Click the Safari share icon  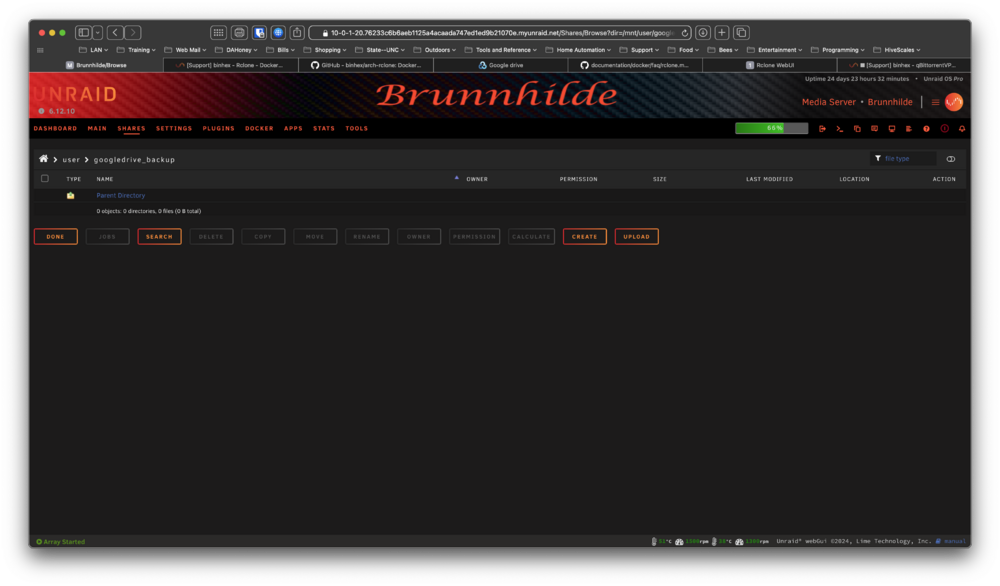pyautogui.click(x=297, y=33)
